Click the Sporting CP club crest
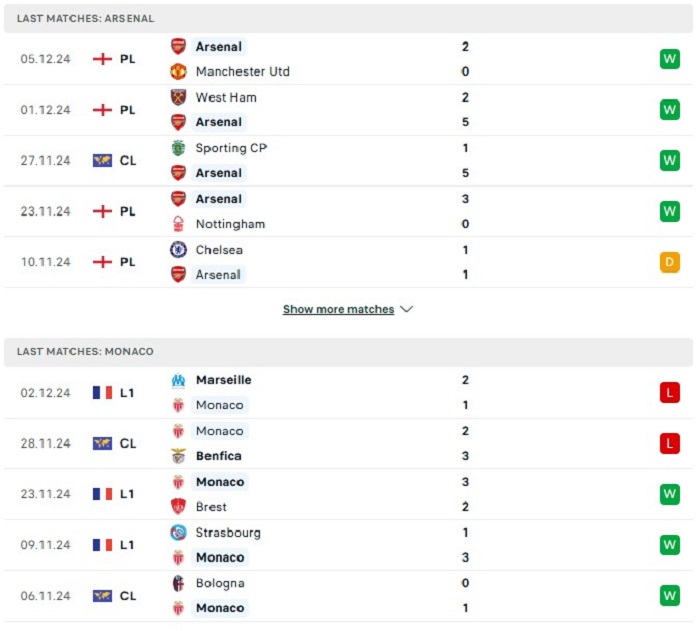This screenshot has height=631, width=700. (x=178, y=148)
